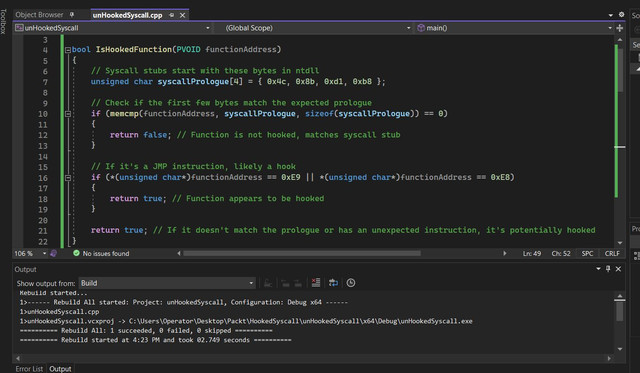Toggle word wrap in Output
This screenshot has width=640, height=373.
333,282
